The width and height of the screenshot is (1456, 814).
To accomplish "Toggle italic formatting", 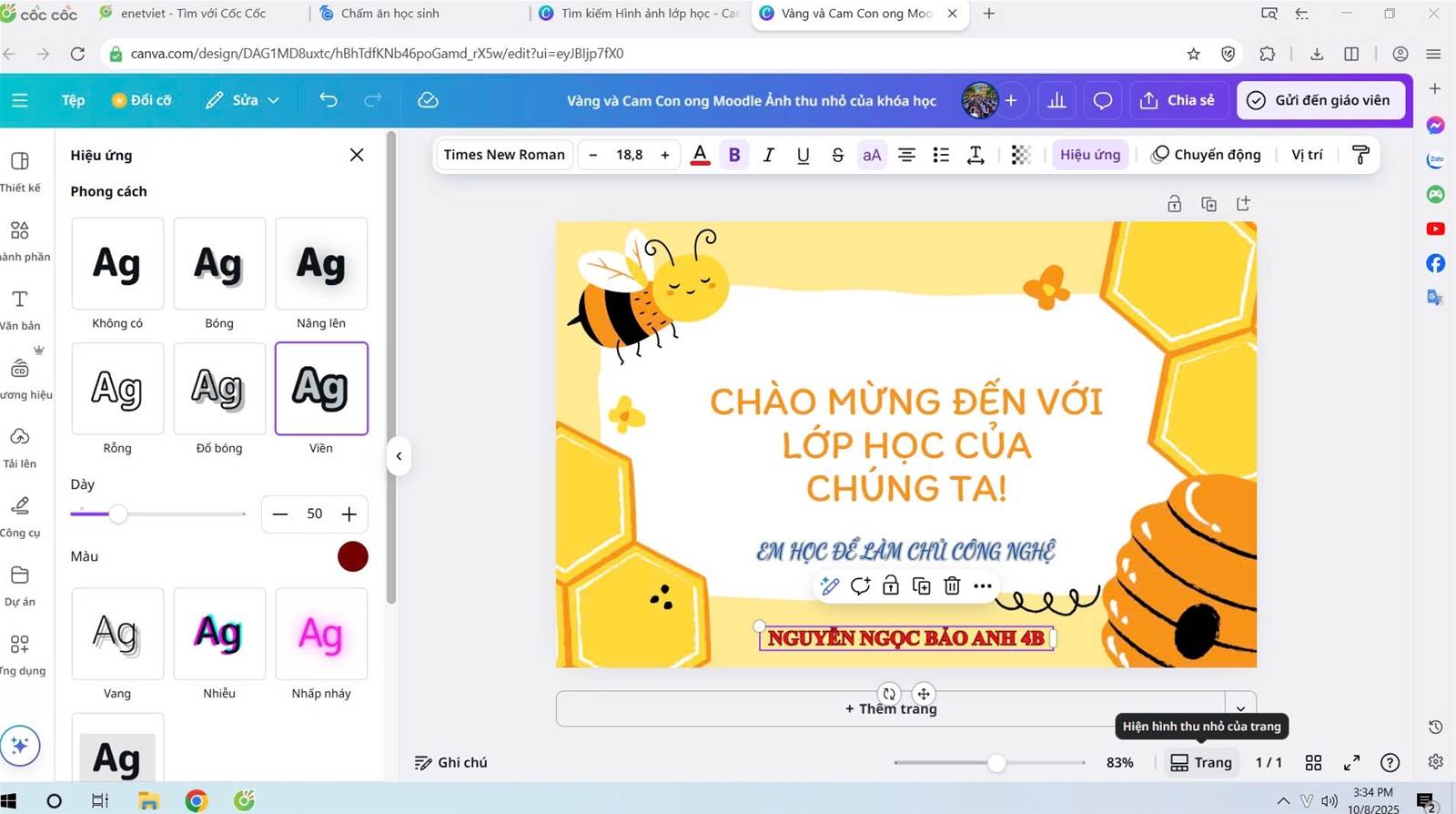I will [x=768, y=155].
